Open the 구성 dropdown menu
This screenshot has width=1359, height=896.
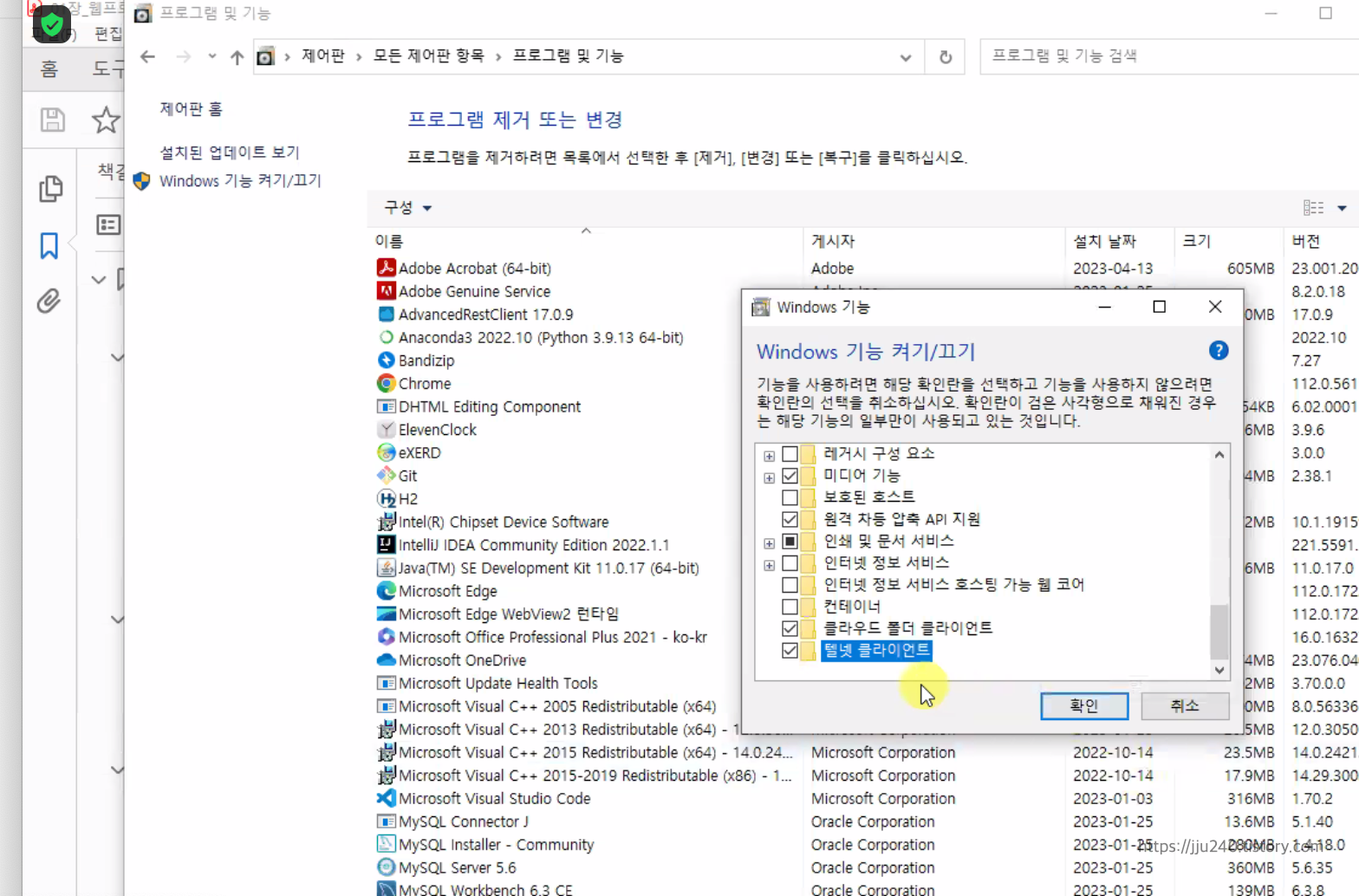pos(407,208)
